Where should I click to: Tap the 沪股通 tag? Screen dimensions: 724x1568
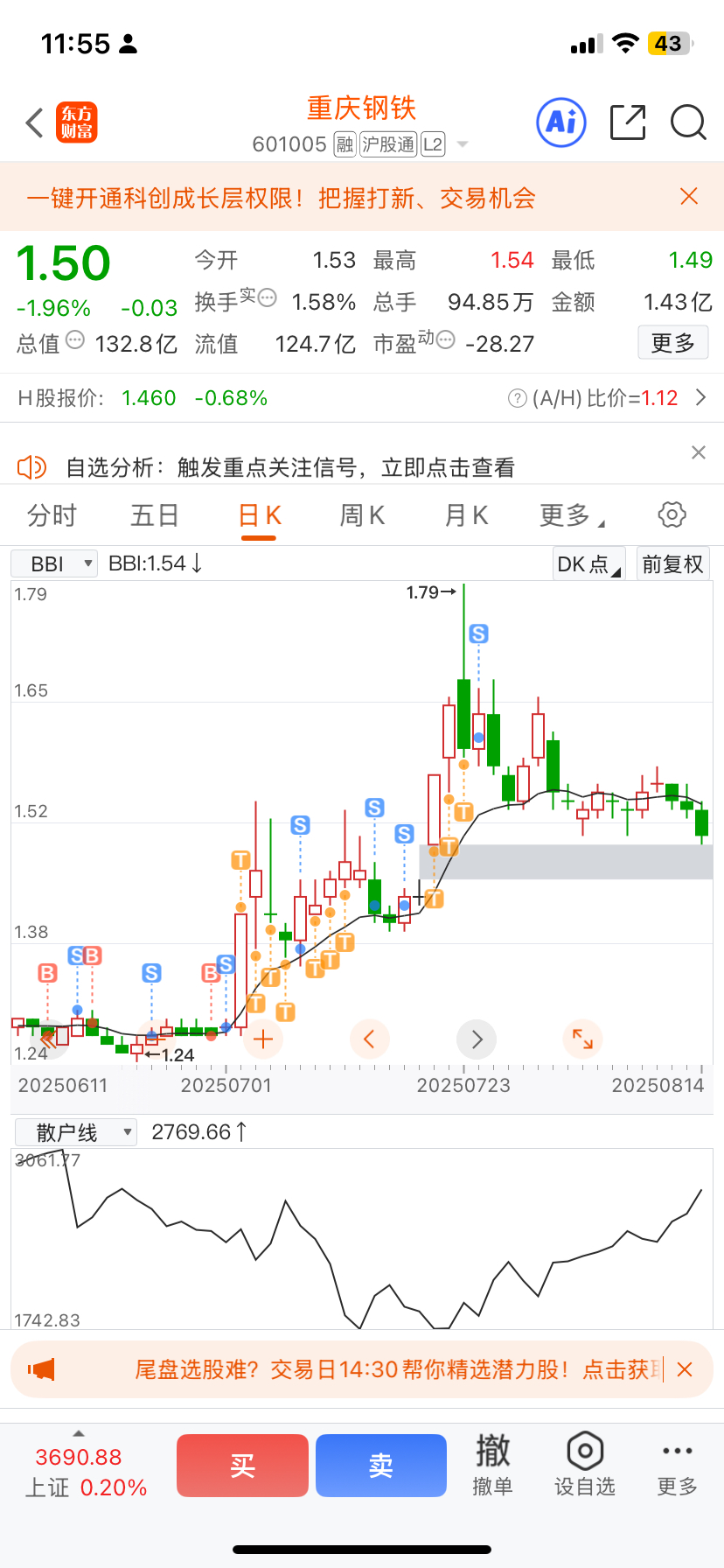(x=388, y=144)
